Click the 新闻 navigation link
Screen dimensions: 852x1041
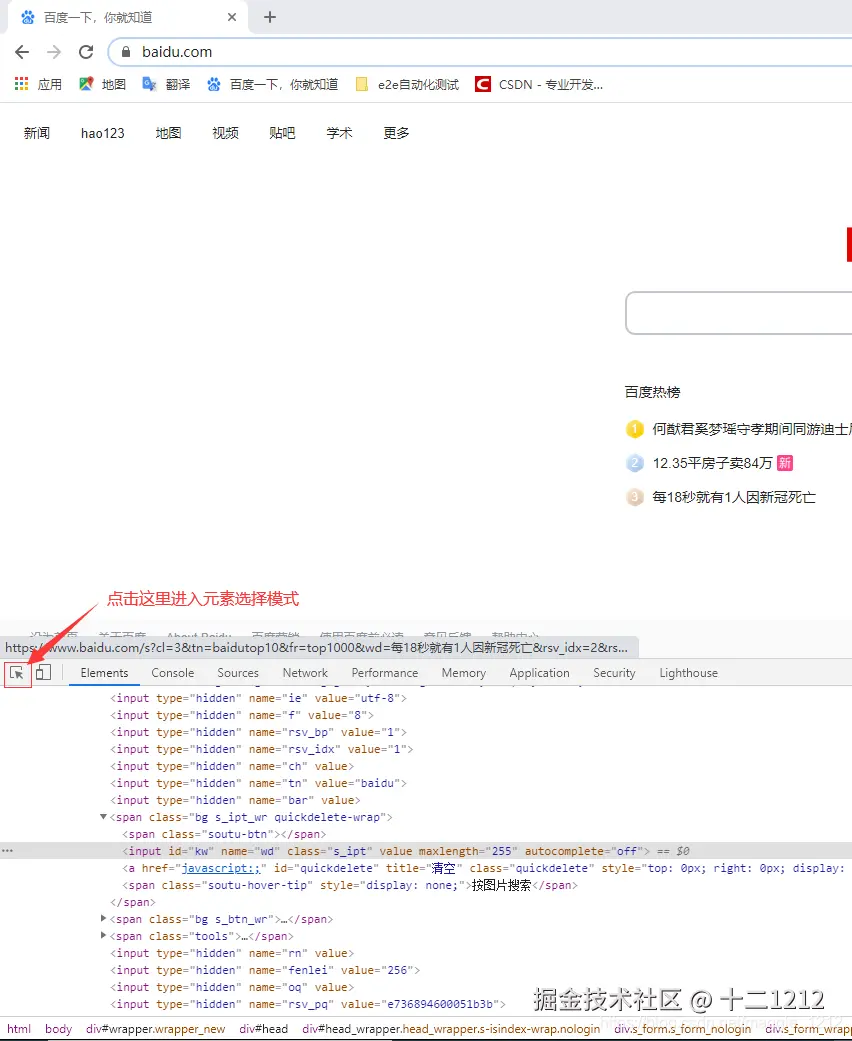(x=37, y=133)
